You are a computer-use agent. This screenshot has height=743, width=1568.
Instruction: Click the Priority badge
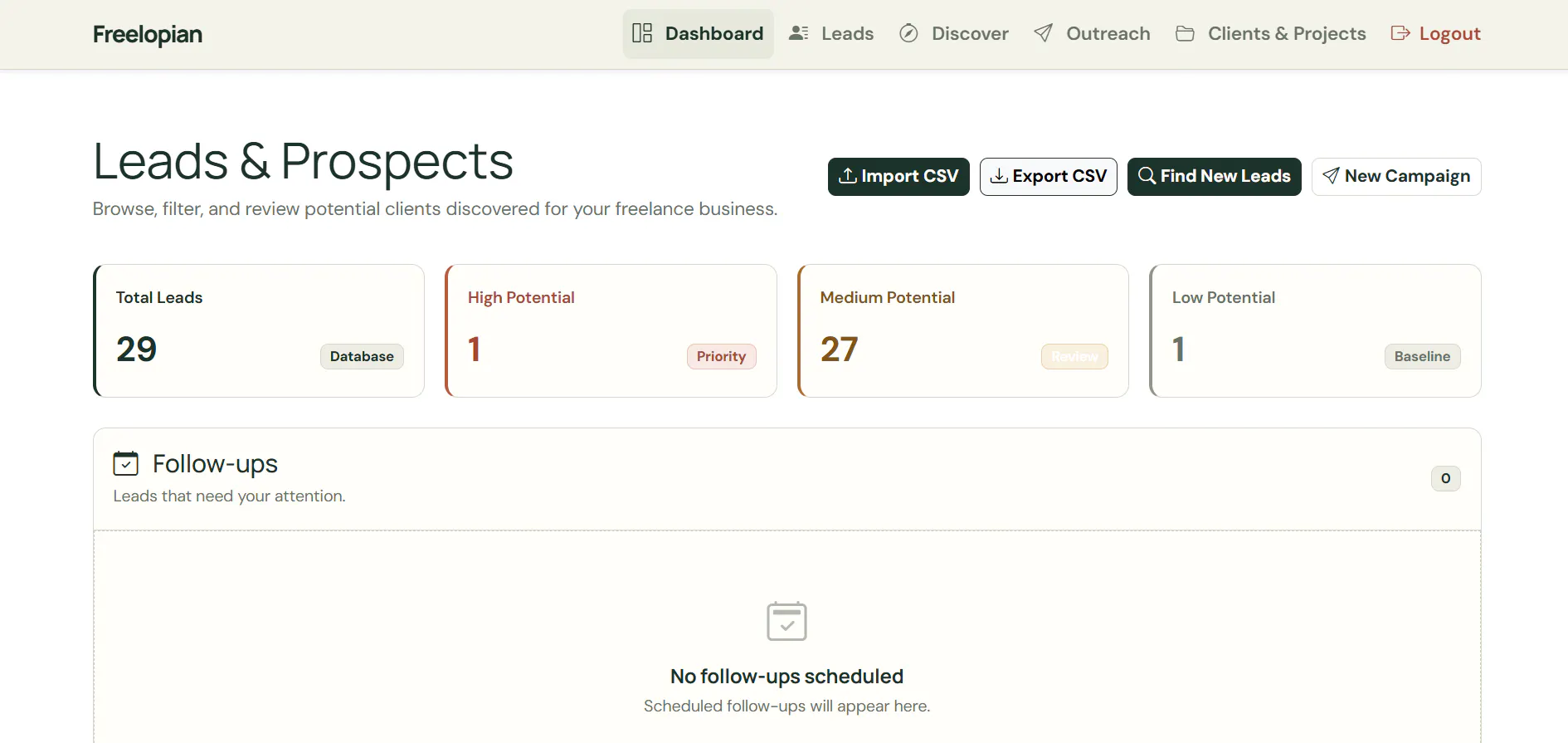722,356
